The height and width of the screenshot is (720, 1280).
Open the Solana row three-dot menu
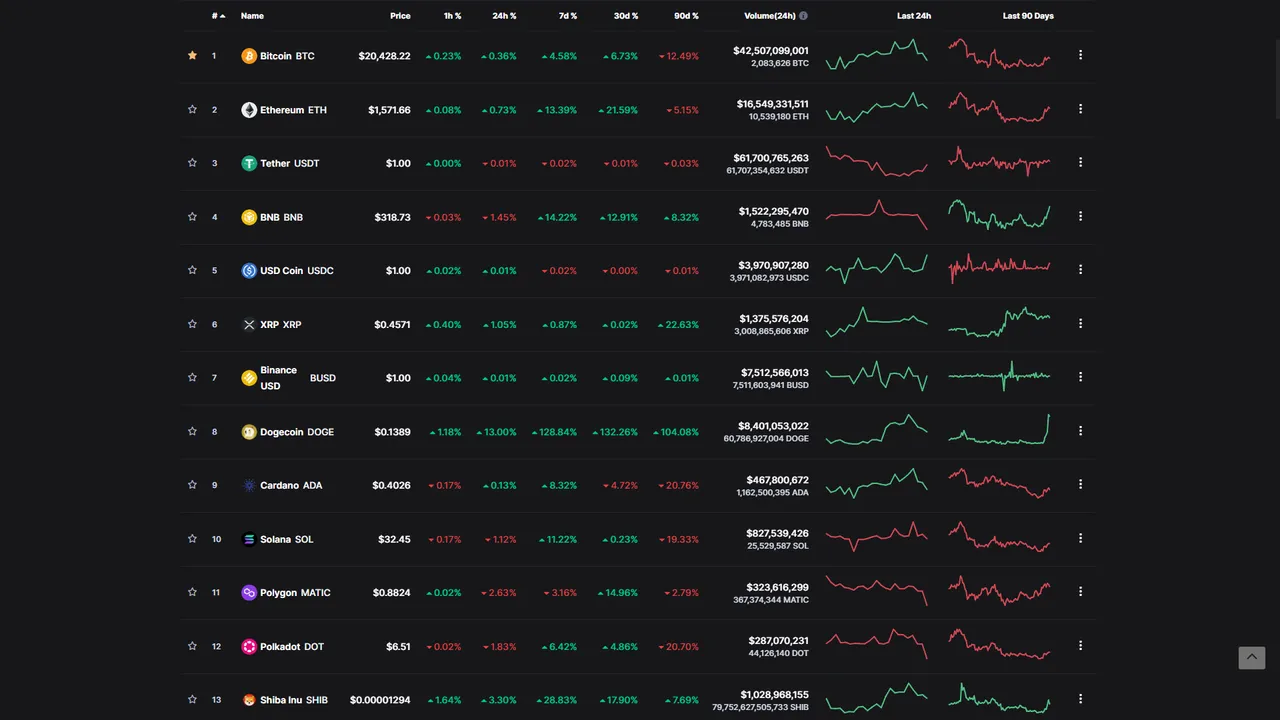[x=1080, y=538]
